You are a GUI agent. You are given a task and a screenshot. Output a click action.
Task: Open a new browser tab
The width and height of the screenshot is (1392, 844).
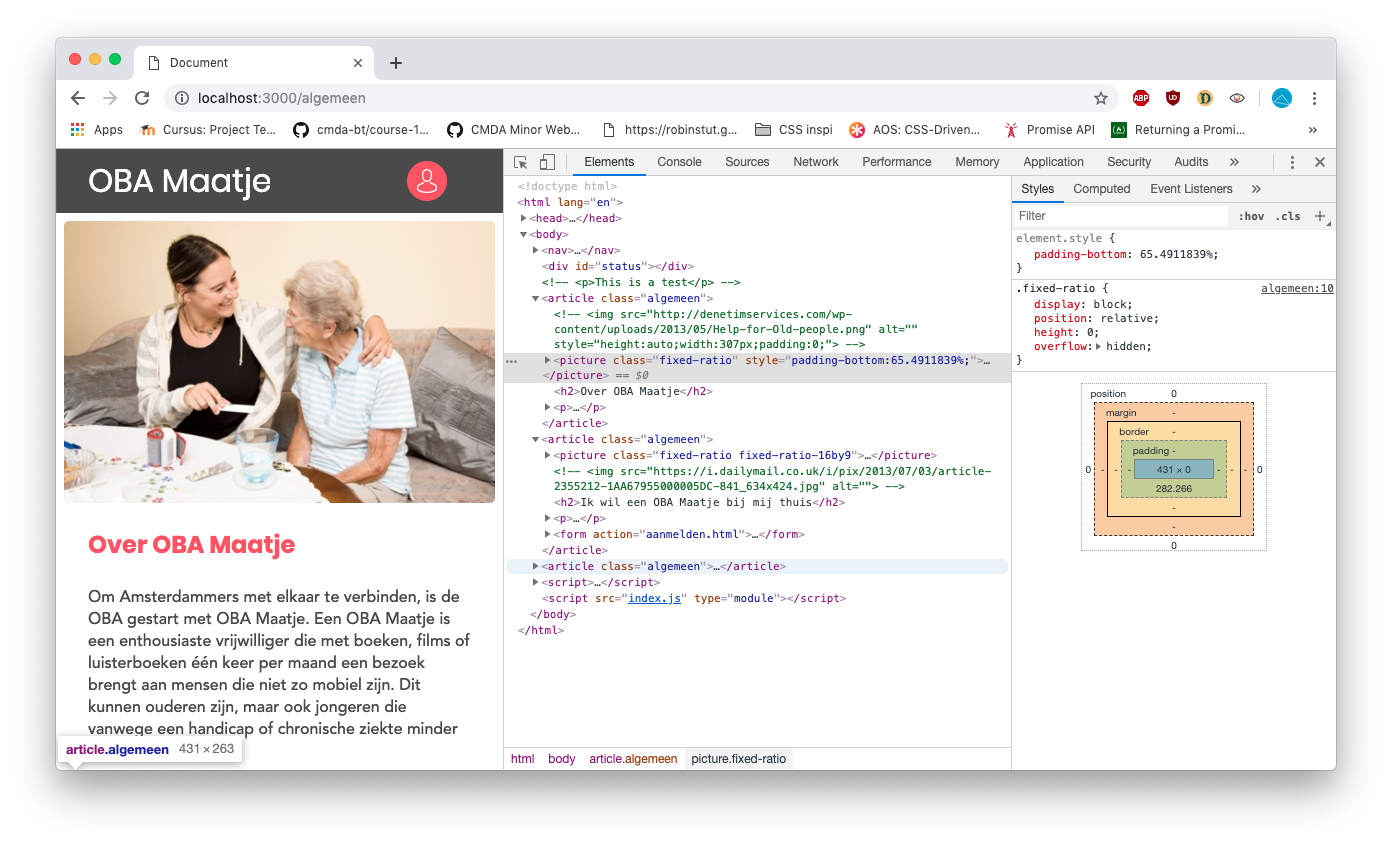[x=396, y=63]
